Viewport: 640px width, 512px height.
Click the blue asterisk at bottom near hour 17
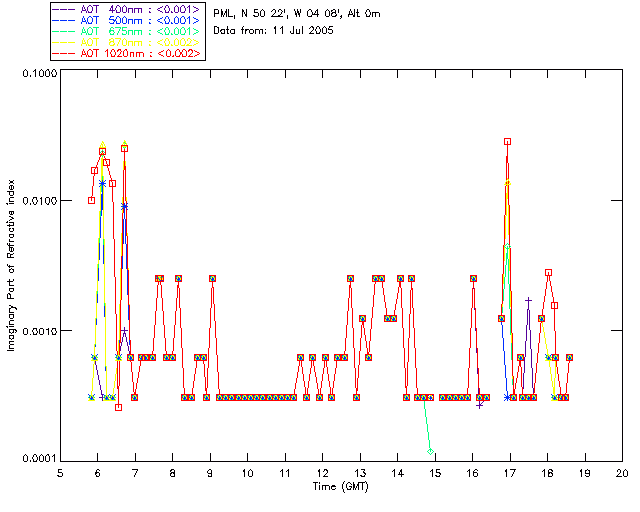(x=507, y=397)
